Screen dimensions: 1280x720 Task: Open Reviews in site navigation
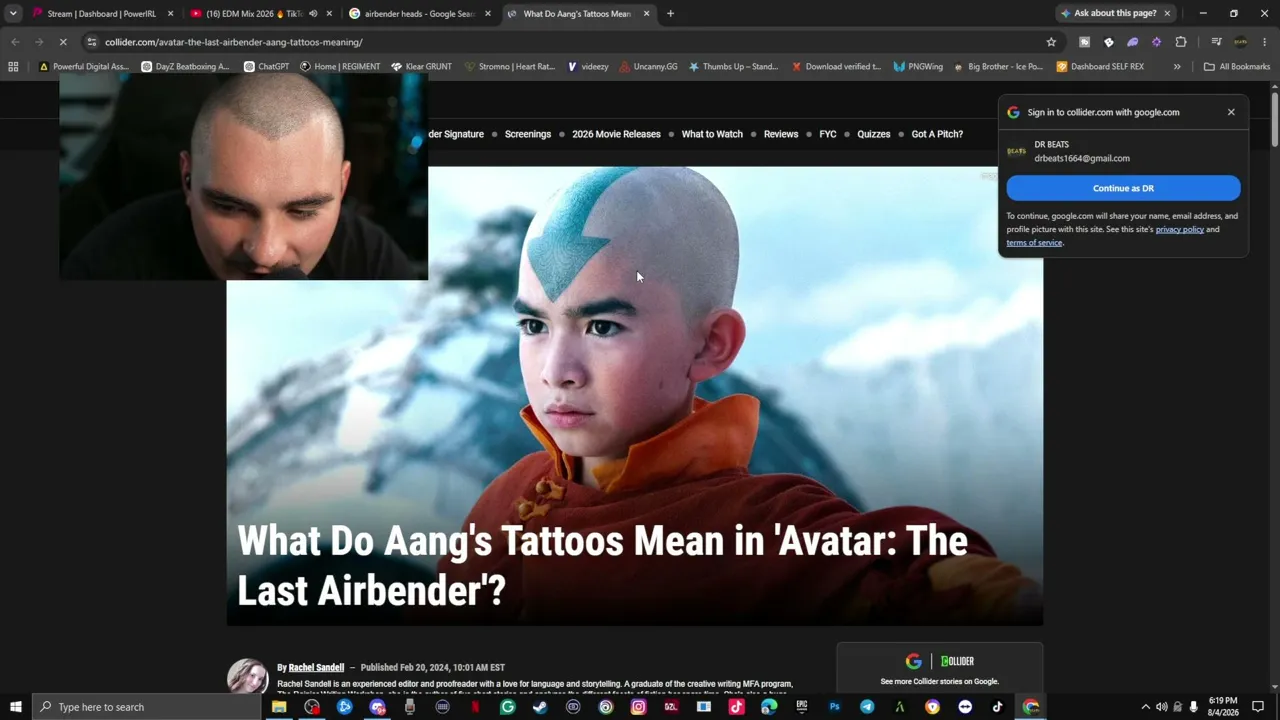[781, 134]
